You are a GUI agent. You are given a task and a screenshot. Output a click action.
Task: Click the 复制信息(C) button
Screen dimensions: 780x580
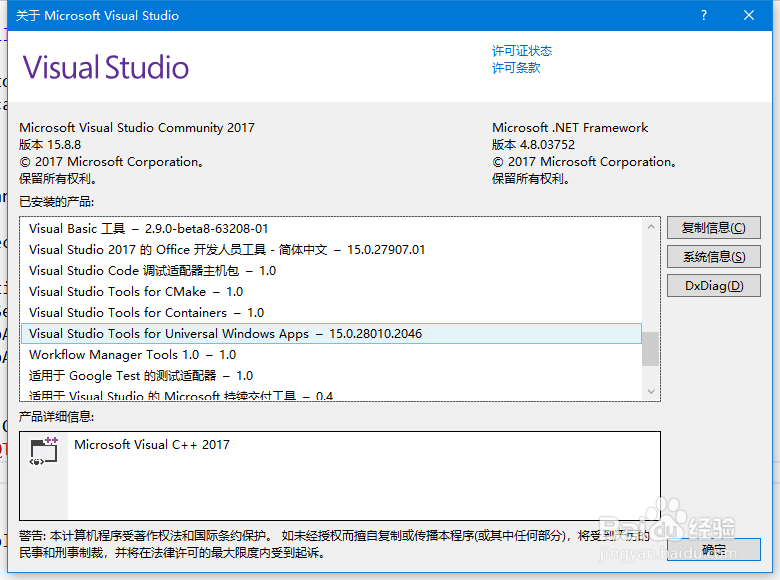click(713, 228)
